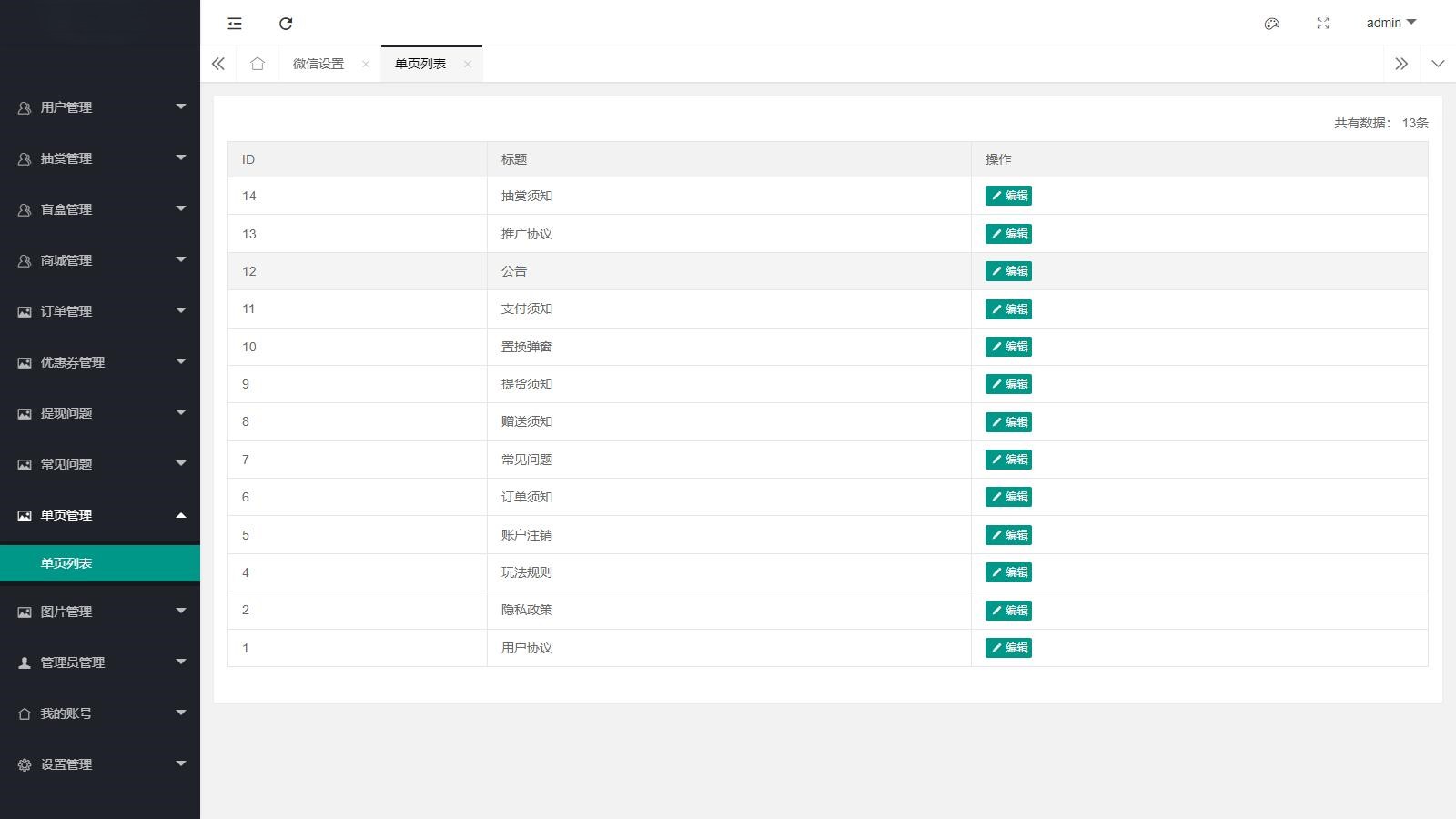Click the 公告 table row title

pos(514,271)
